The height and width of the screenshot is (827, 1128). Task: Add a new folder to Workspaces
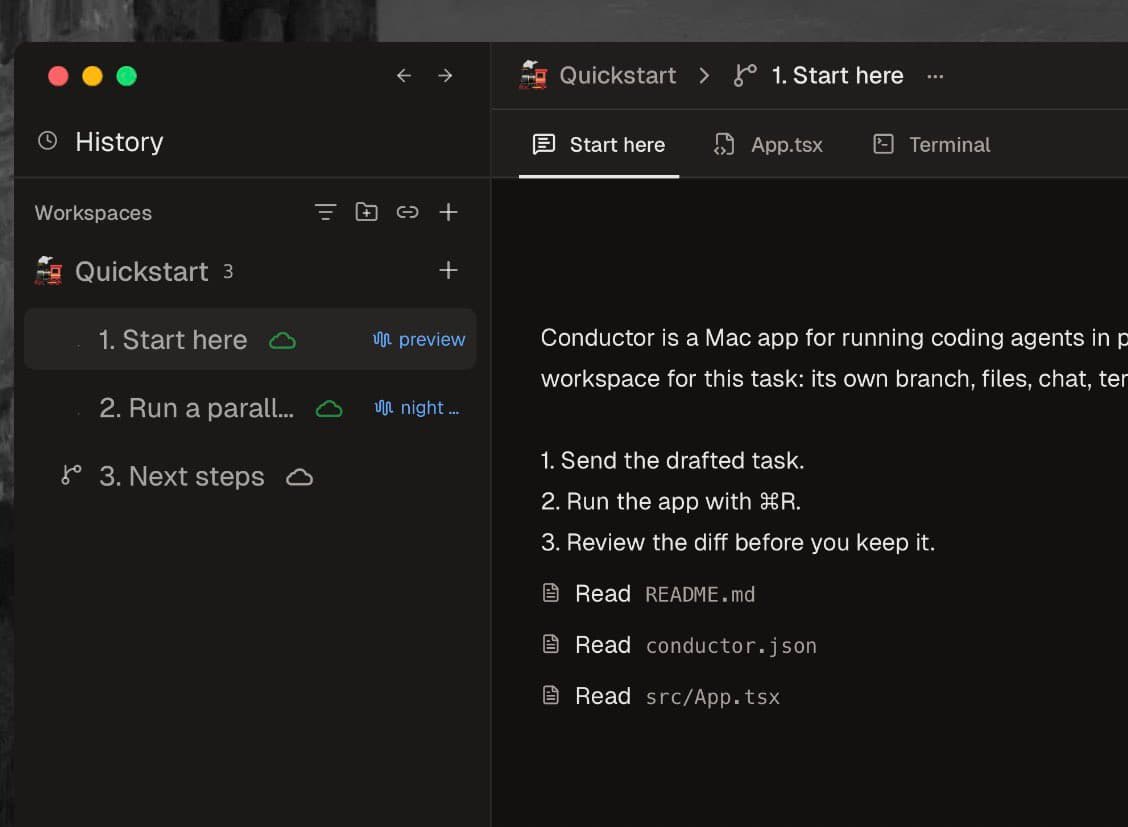[366, 212]
